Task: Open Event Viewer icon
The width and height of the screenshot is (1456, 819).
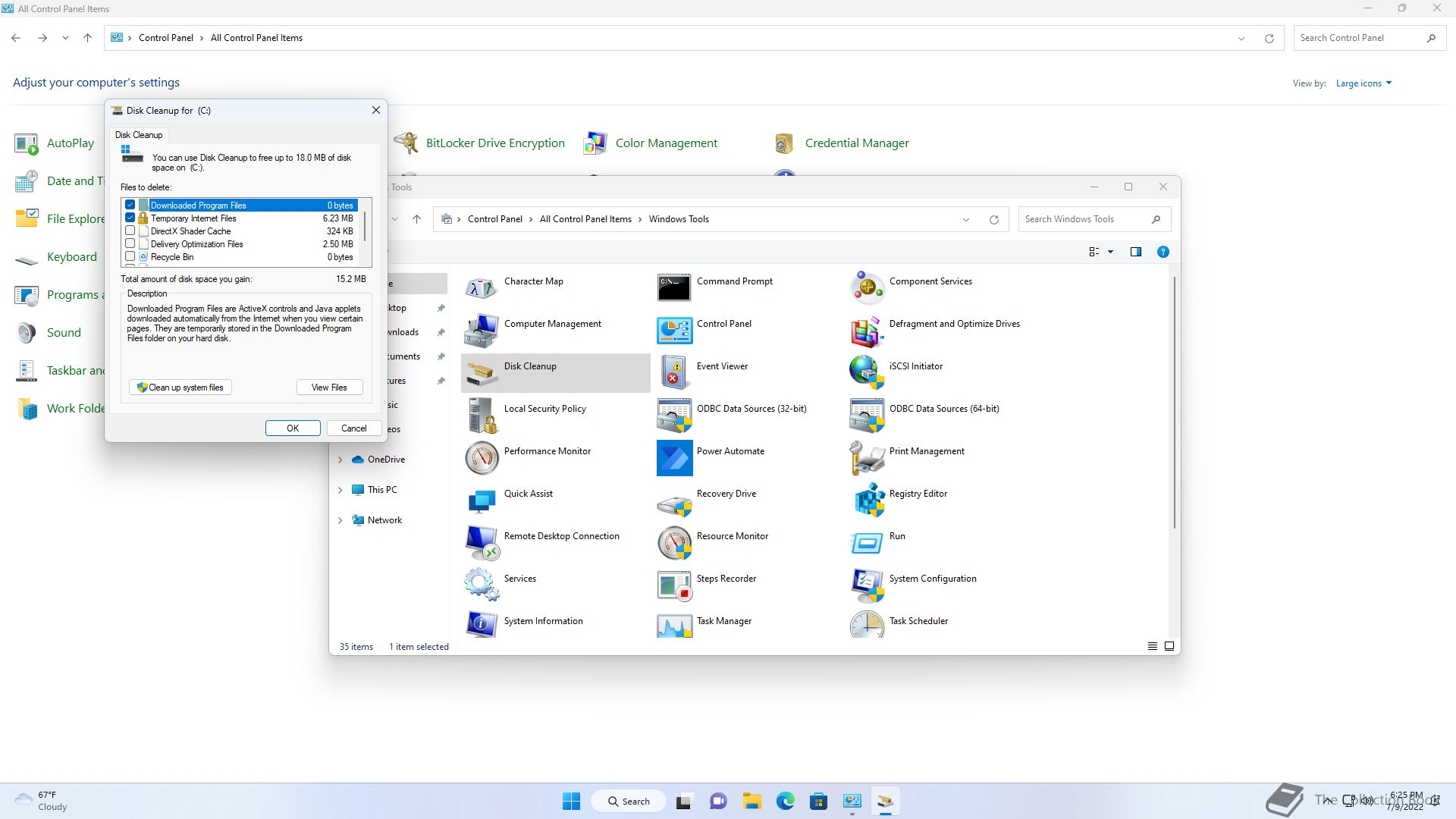Action: pos(674,373)
